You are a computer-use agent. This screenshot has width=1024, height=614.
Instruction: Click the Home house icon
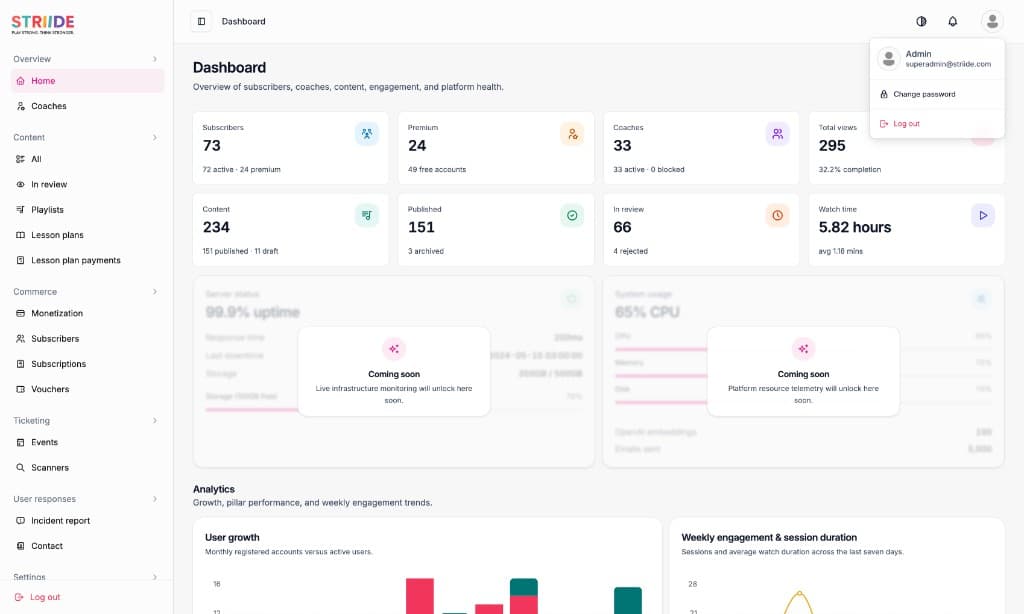point(20,81)
